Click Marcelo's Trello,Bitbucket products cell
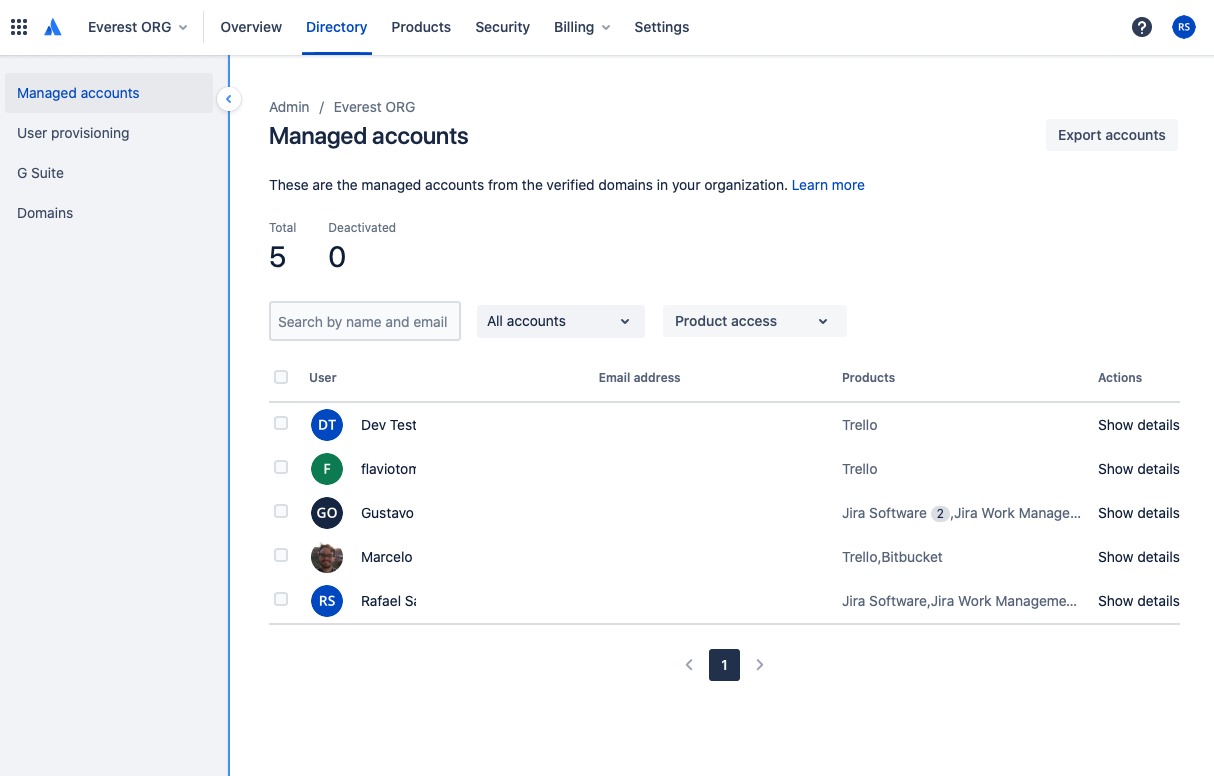The width and height of the screenshot is (1214, 776). [x=892, y=557]
